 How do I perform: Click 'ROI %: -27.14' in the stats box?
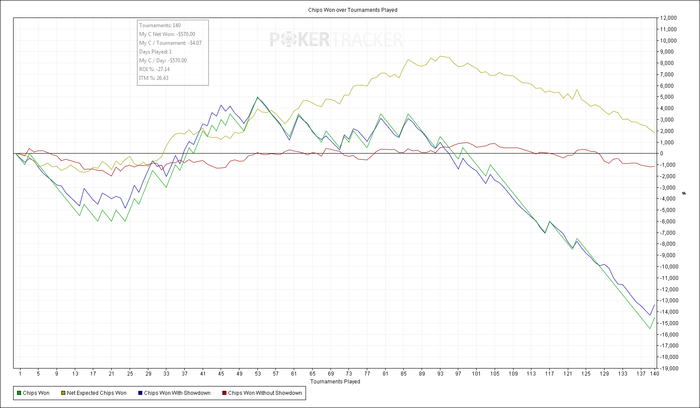click(154, 69)
